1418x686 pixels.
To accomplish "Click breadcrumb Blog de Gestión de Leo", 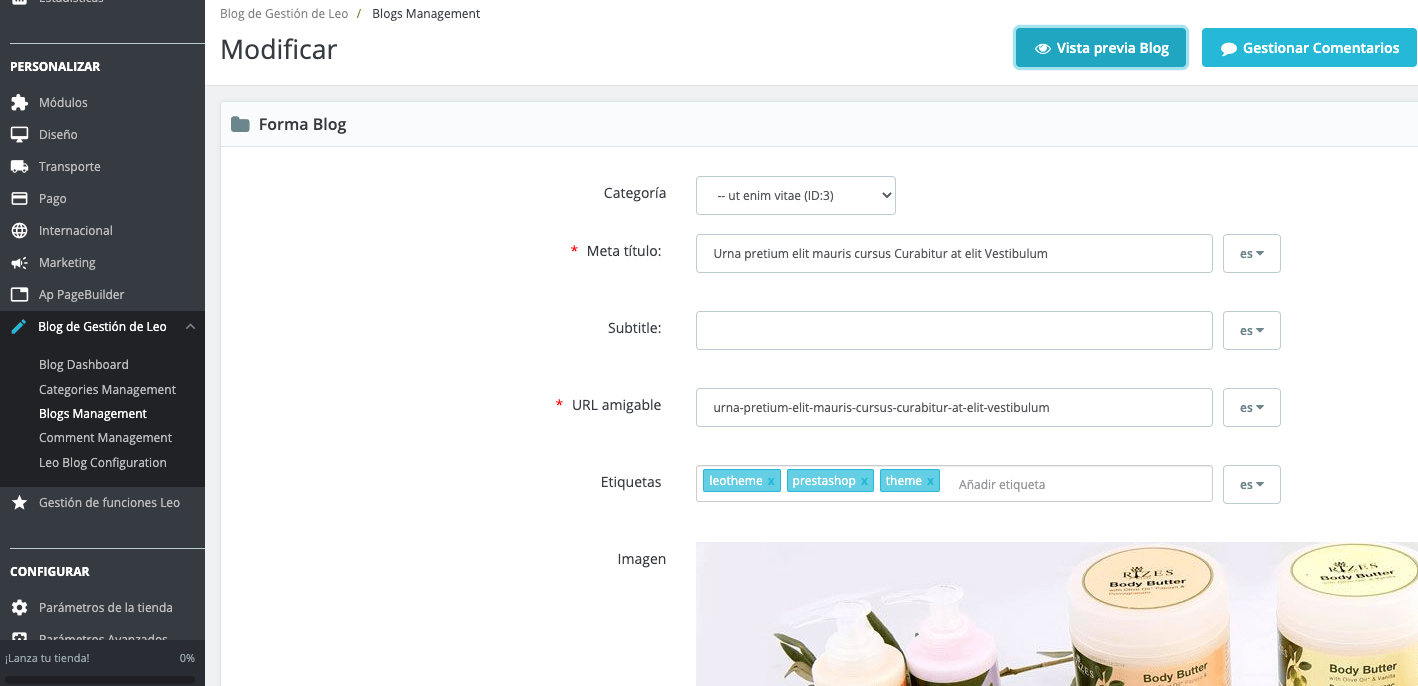I will click(284, 14).
